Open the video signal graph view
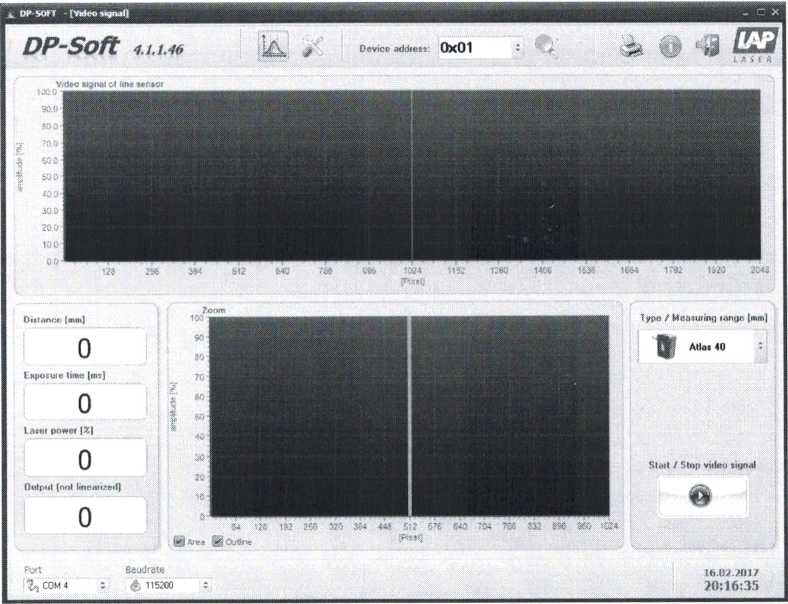Image resolution: width=788 pixels, height=604 pixels. coord(273,46)
